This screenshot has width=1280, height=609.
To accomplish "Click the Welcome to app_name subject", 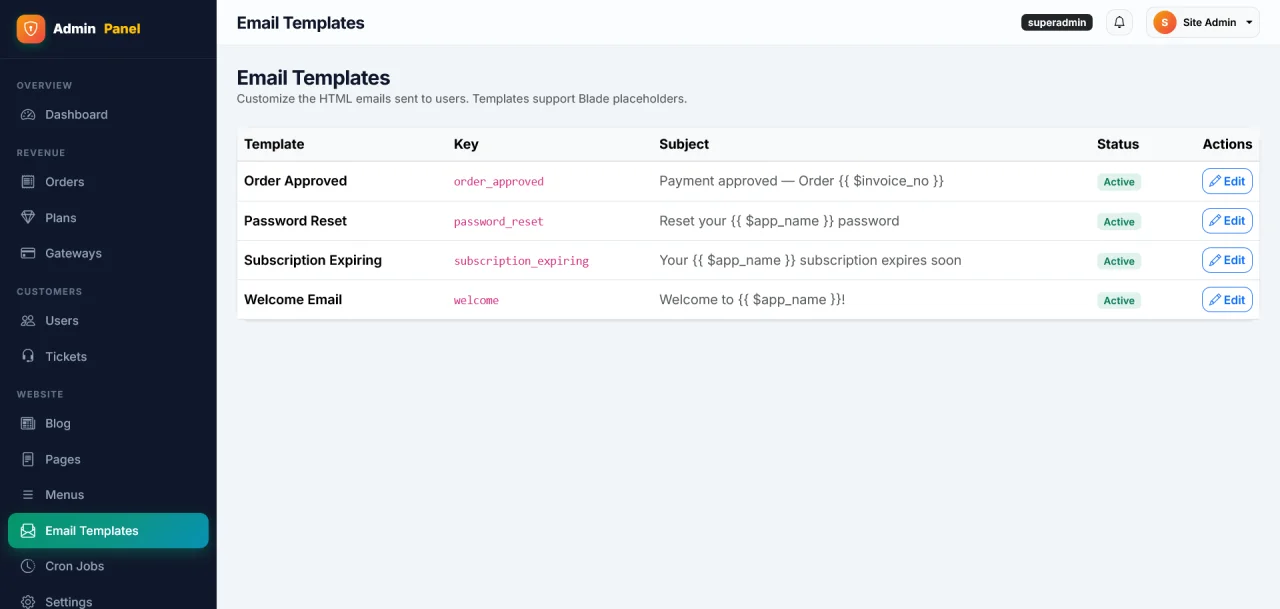I will point(752,300).
